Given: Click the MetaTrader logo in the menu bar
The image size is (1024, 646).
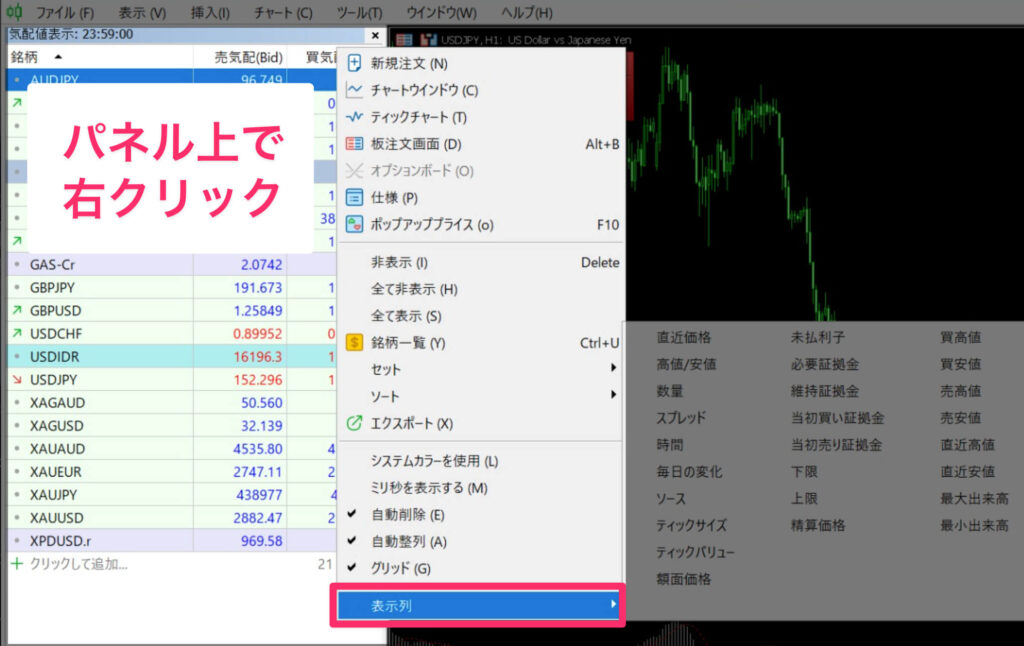Looking at the screenshot, I should point(14,12).
